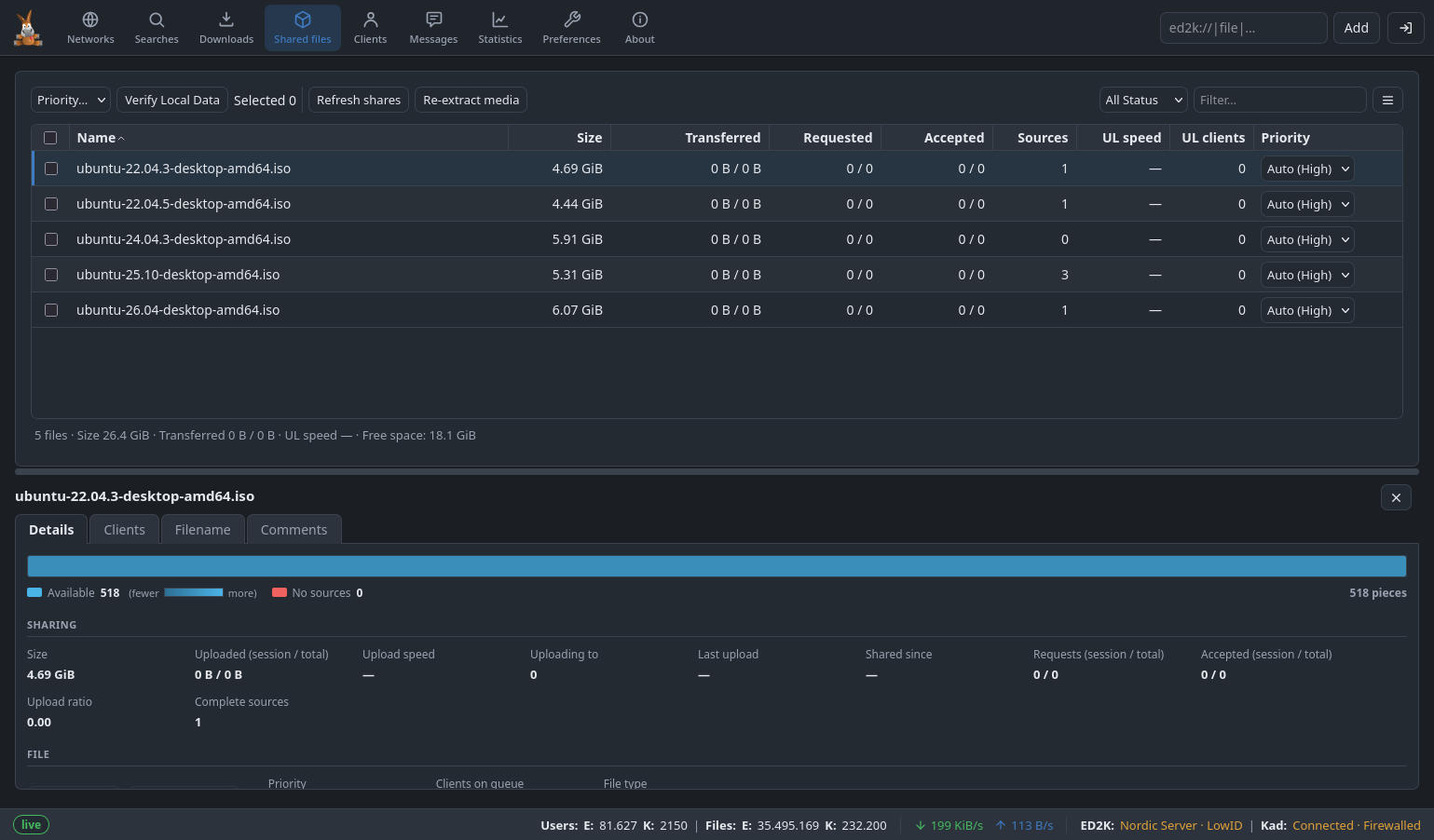Open the All Status filter dropdown
Image resolution: width=1434 pixels, height=840 pixels.
pyautogui.click(x=1143, y=100)
